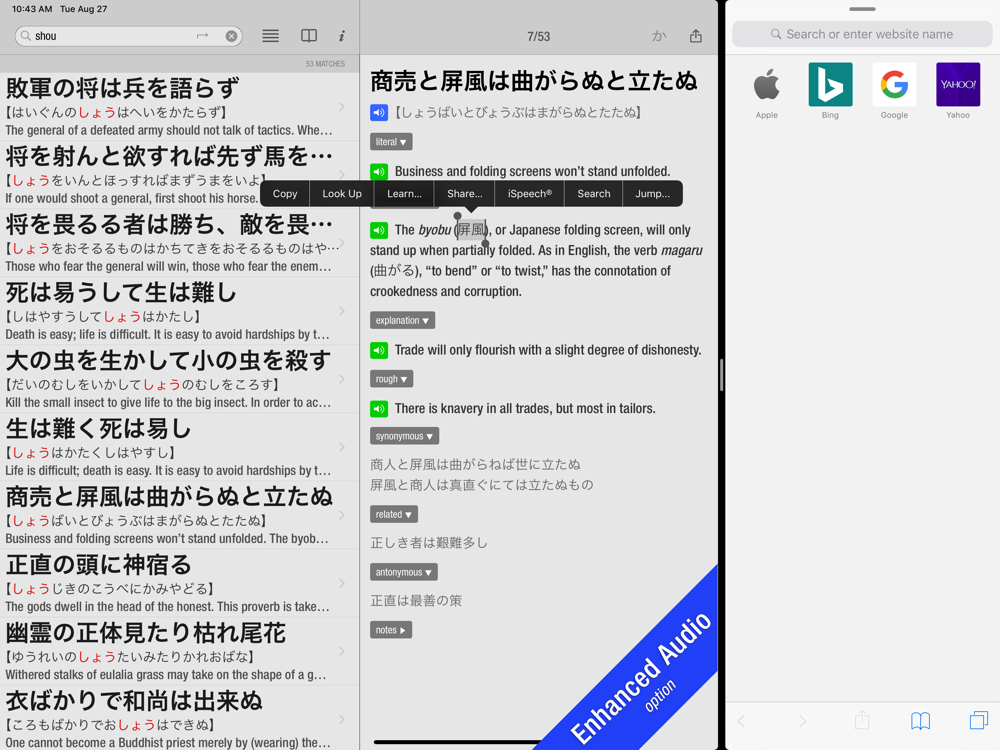Tap the left selection handle on 屏風
The width and height of the screenshot is (1000, 750).
(457, 217)
